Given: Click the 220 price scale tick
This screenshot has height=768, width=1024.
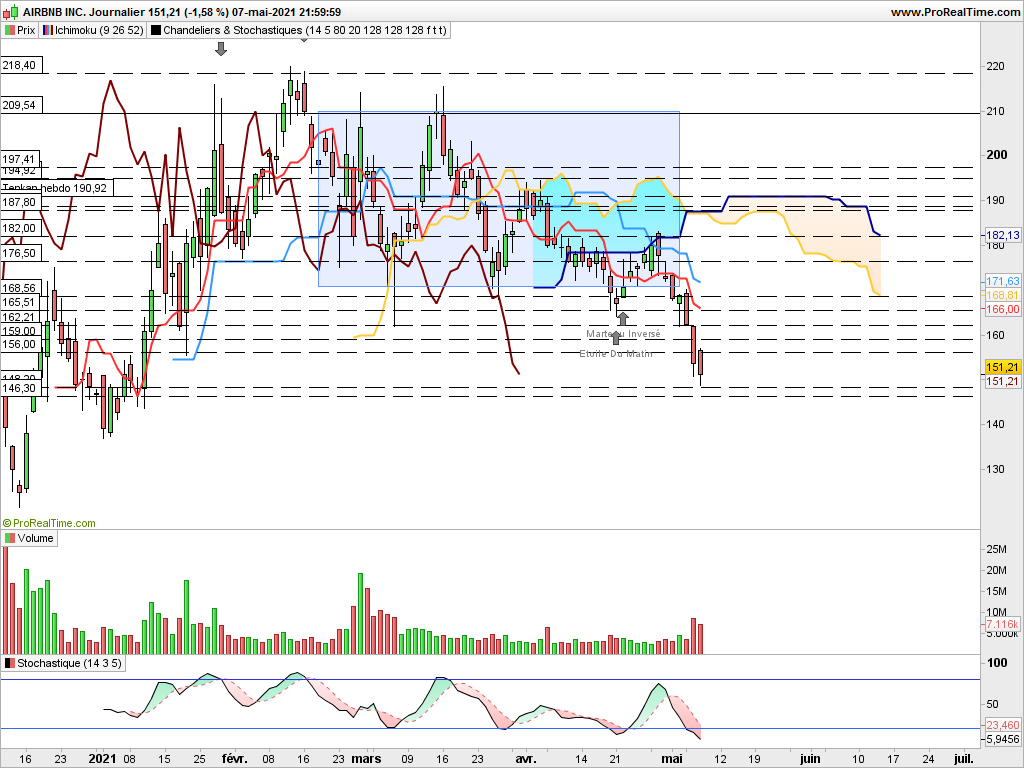Looking at the screenshot, I should pos(996,66).
